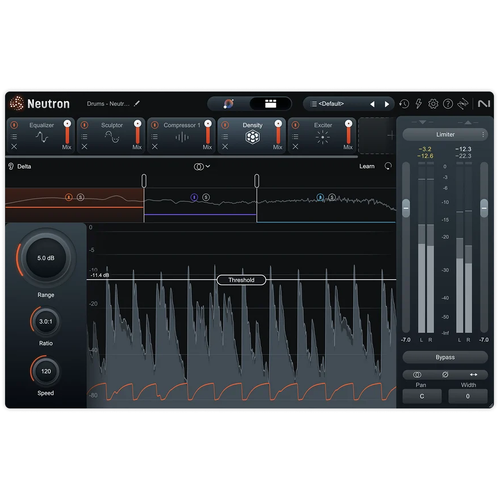Remove the Exciter module with X
The width and height of the screenshot is (500, 500).
coord(295,146)
